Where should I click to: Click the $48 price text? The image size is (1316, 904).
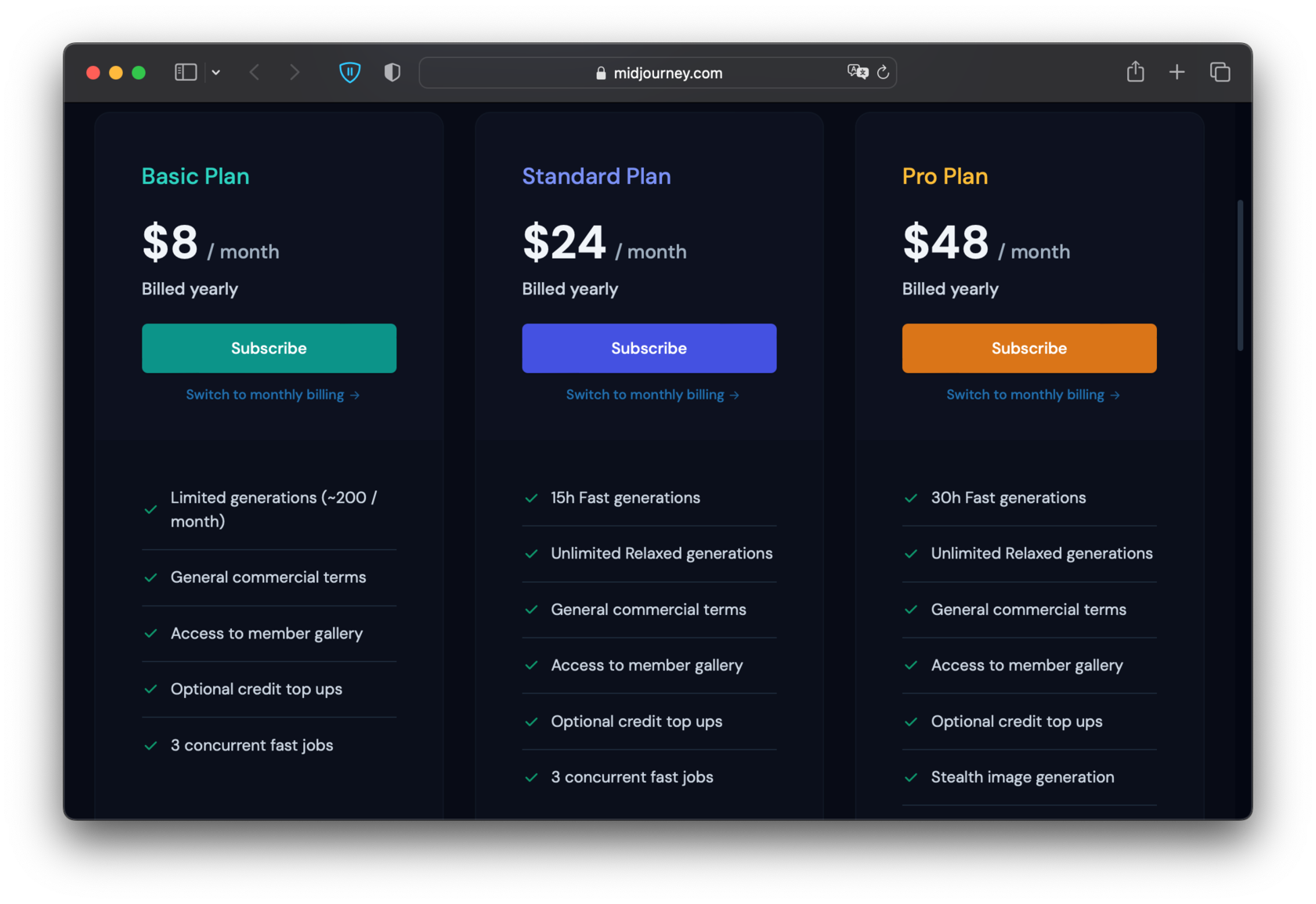(x=945, y=242)
